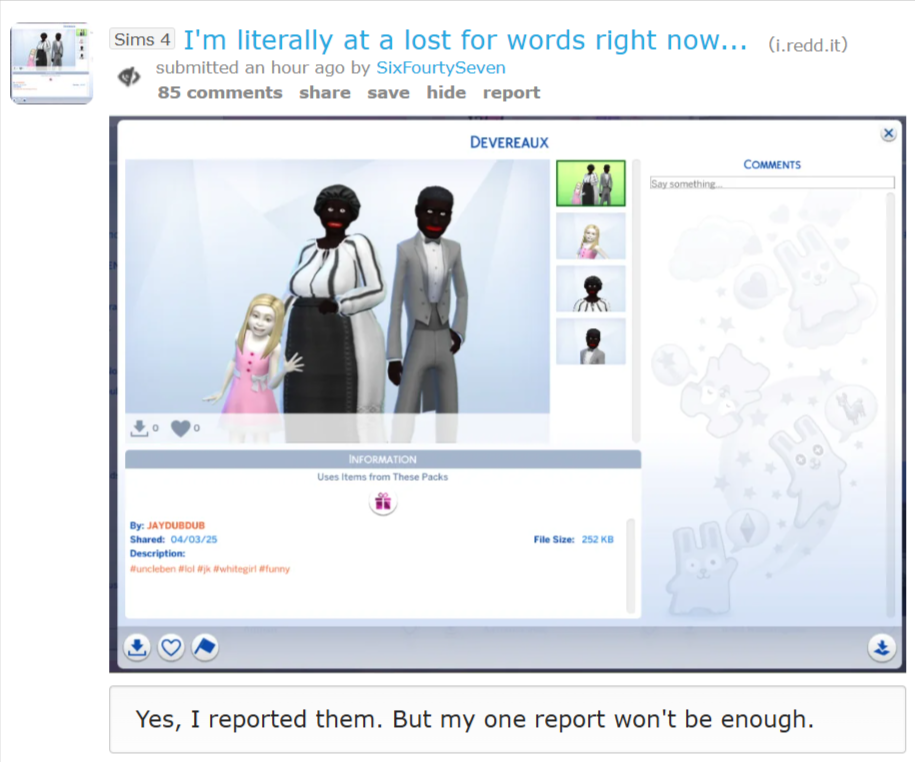Select the blonde child sim thumbnail
Viewport: 915px width, 762px height.
[x=591, y=236]
